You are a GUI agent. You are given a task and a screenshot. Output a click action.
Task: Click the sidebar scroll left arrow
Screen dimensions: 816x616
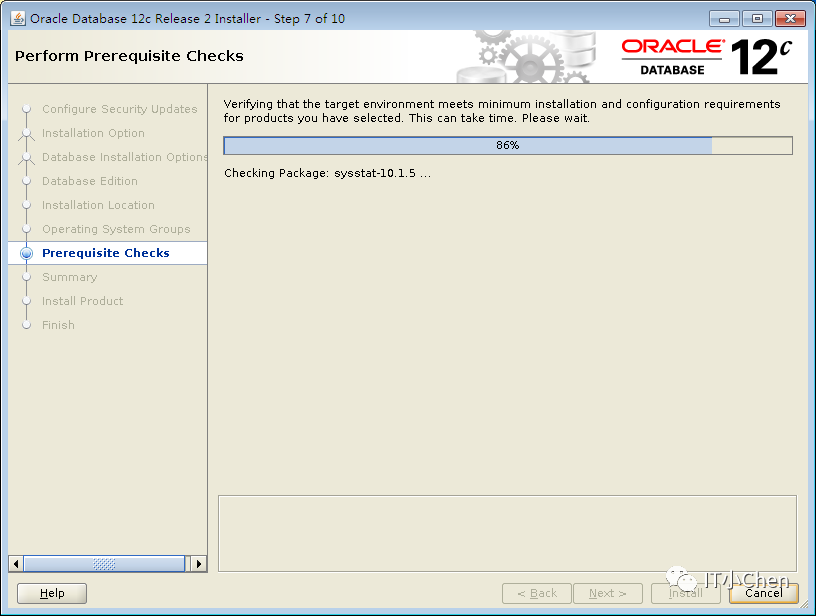tap(16, 563)
